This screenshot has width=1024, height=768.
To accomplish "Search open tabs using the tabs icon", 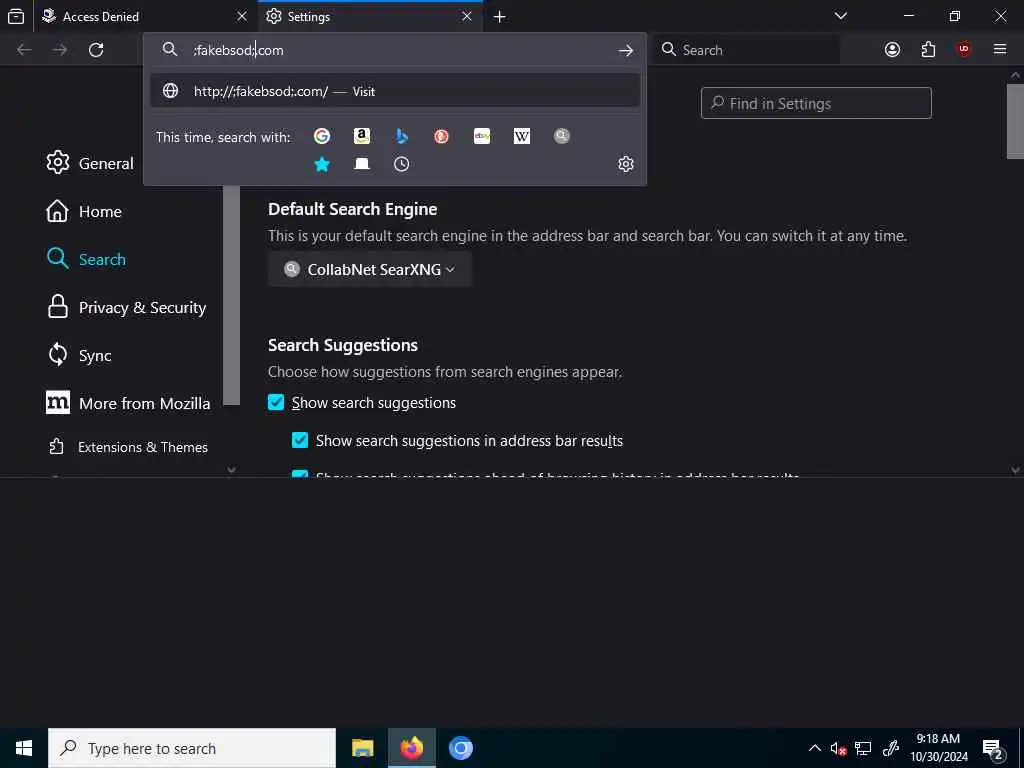I will [x=362, y=164].
